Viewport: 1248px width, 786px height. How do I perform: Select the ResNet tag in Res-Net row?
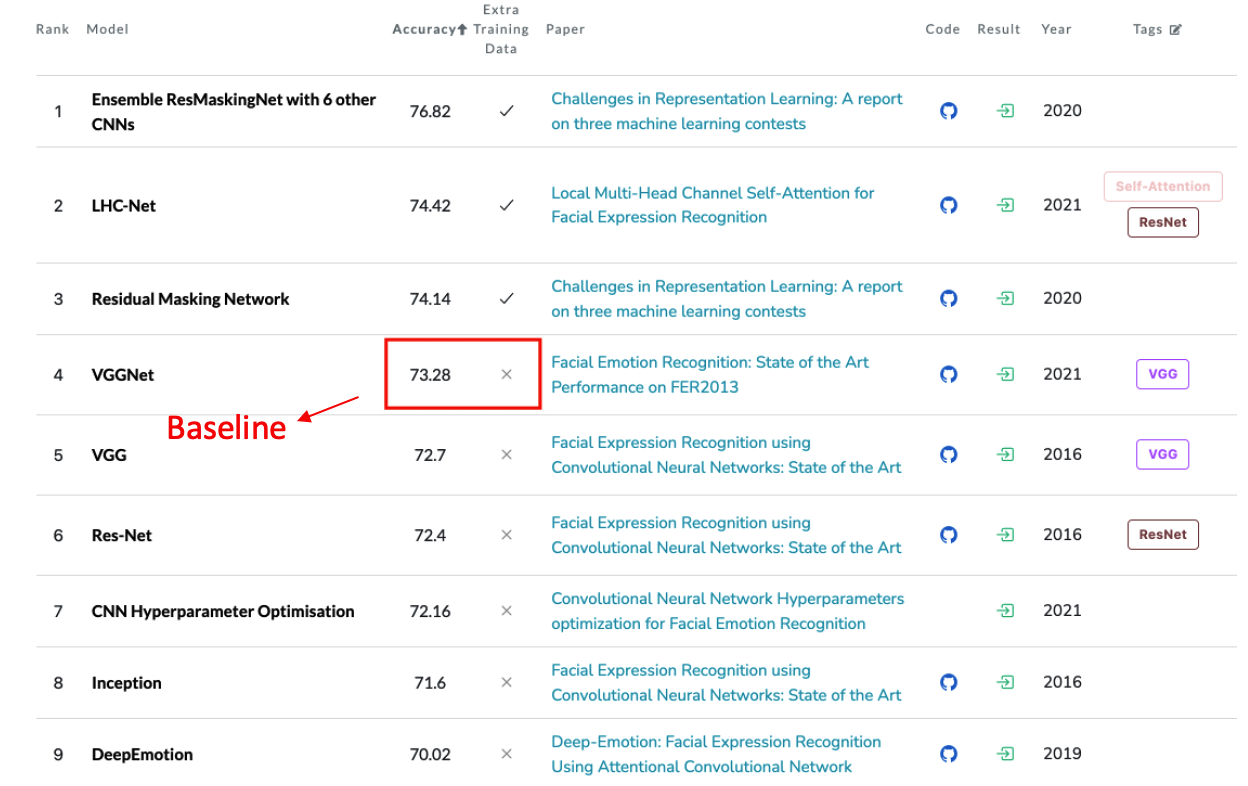[x=1162, y=535]
